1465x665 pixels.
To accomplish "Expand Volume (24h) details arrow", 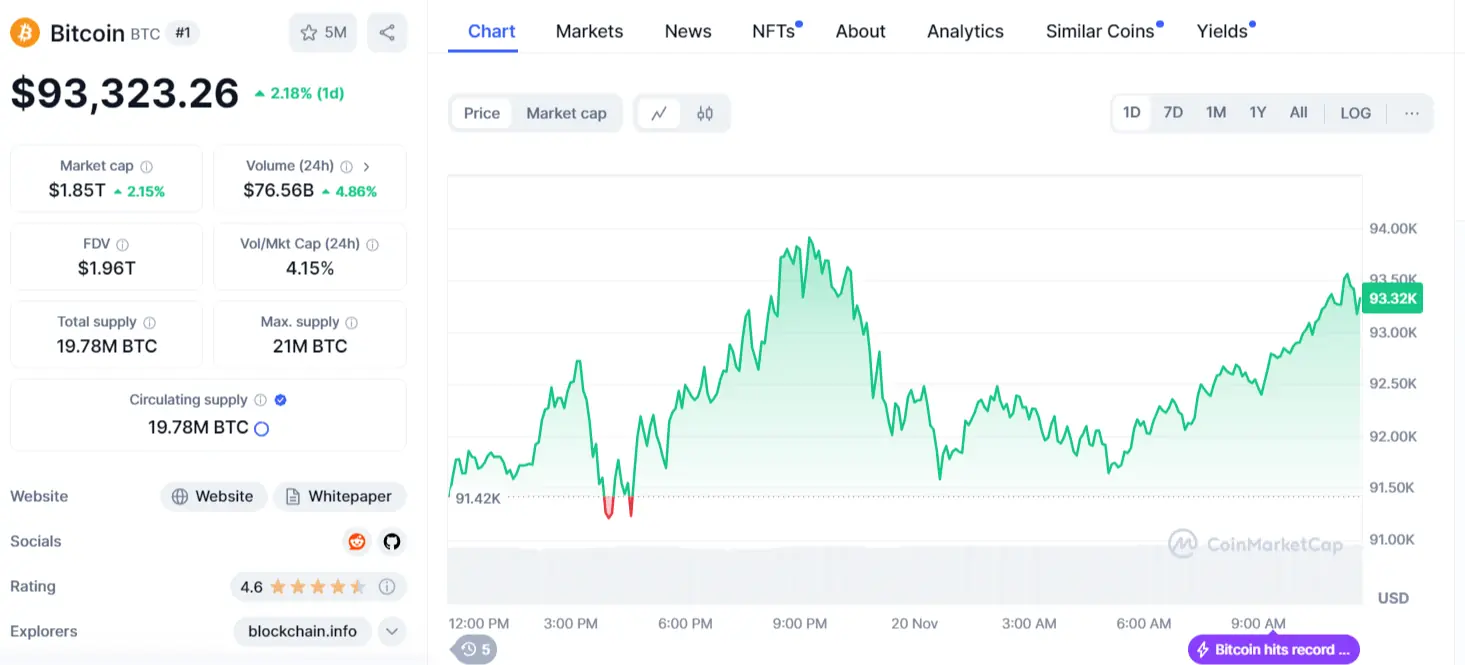I will pos(366,167).
